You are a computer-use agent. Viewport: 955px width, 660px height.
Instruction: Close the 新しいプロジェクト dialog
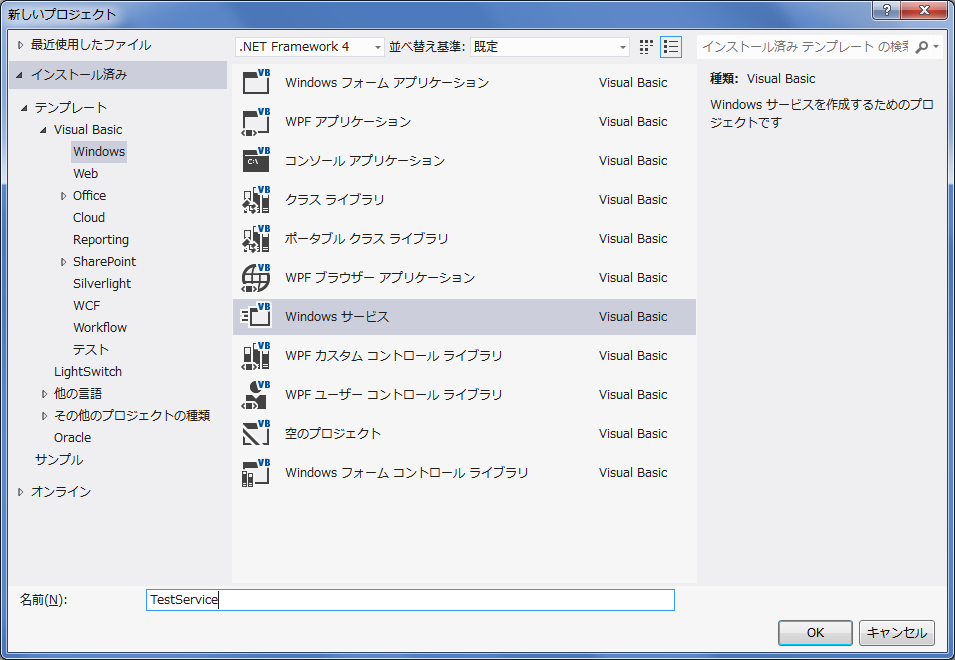click(924, 10)
